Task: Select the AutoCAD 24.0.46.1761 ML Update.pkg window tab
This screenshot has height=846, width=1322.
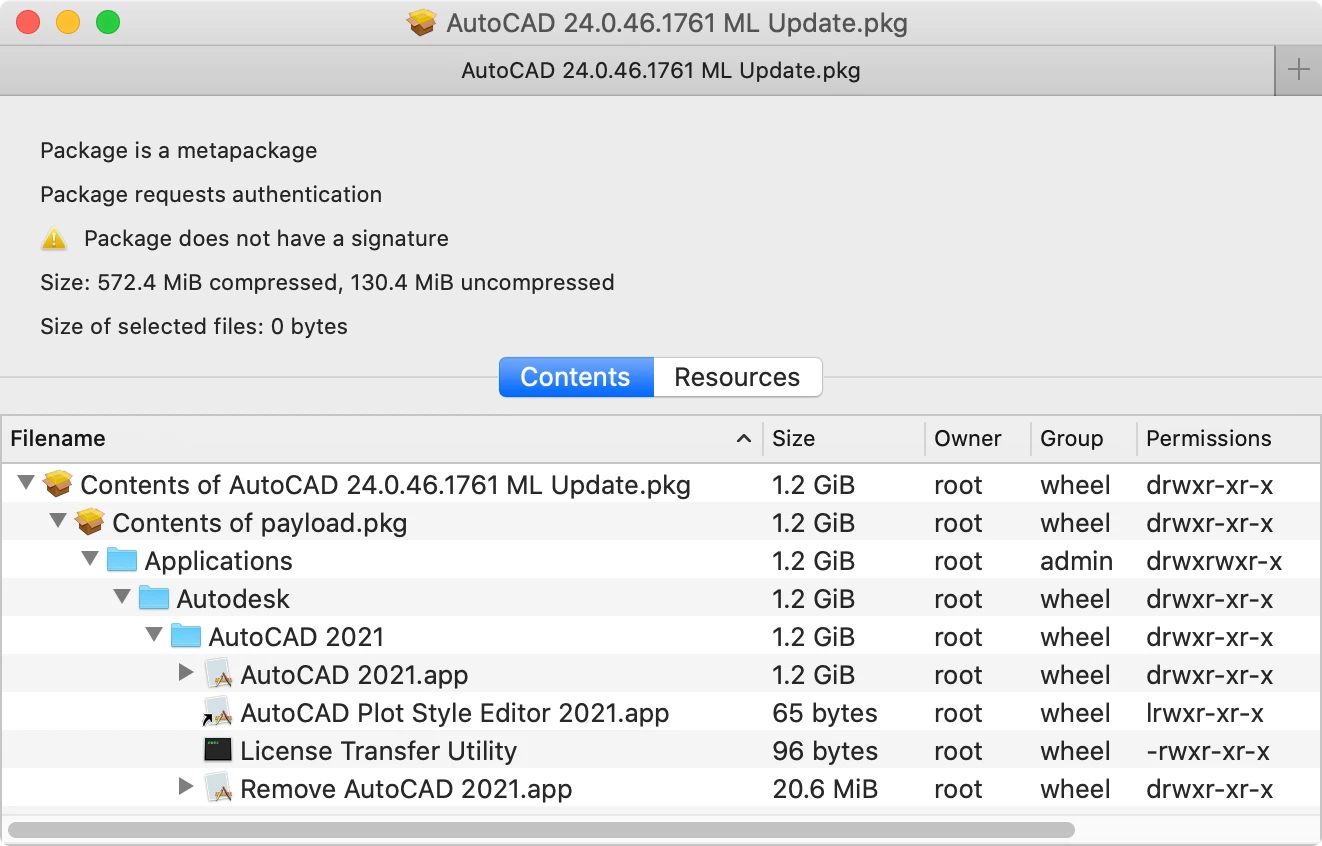Action: (x=638, y=70)
